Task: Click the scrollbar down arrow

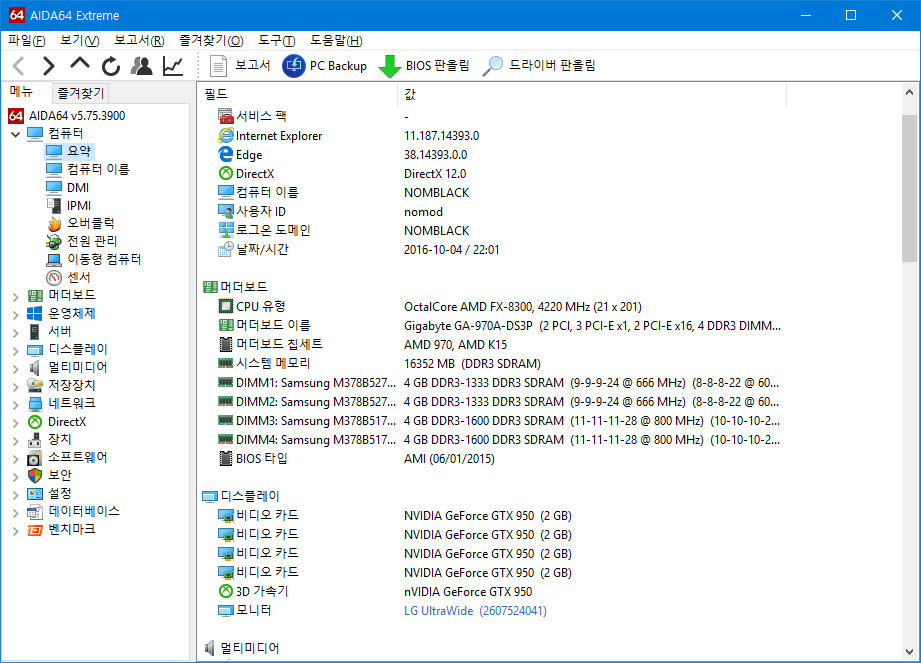Action: (909, 652)
